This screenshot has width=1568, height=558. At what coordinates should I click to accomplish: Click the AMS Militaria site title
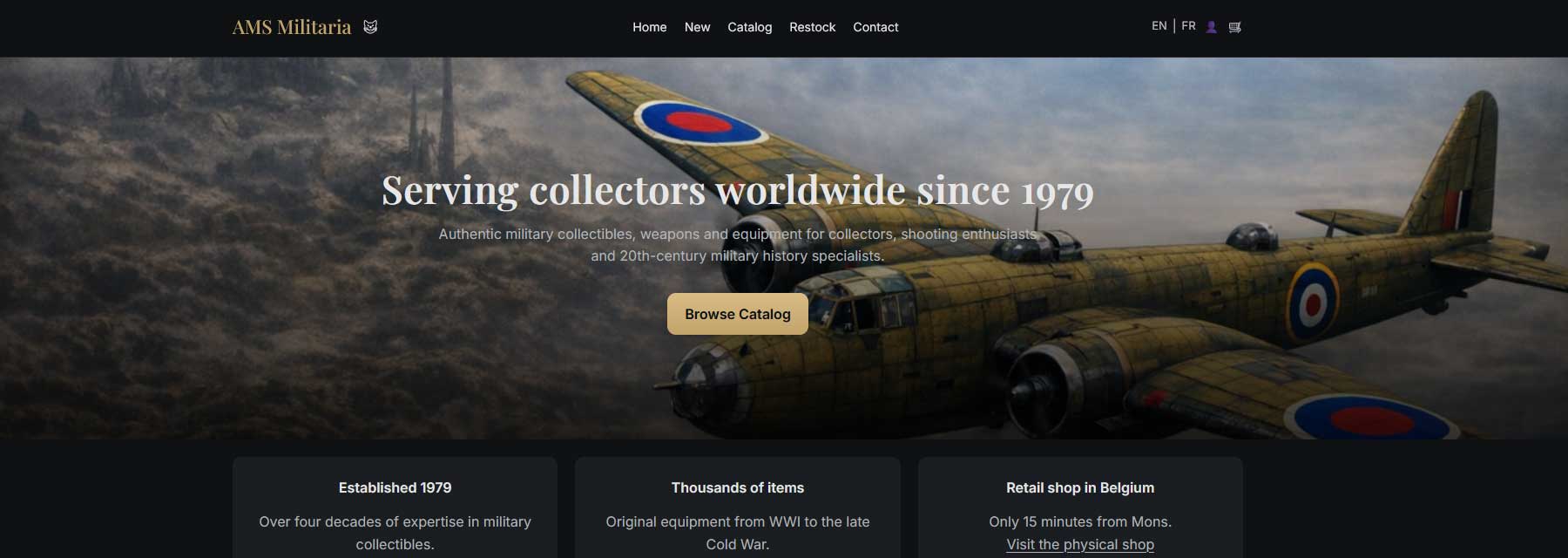[x=292, y=27]
